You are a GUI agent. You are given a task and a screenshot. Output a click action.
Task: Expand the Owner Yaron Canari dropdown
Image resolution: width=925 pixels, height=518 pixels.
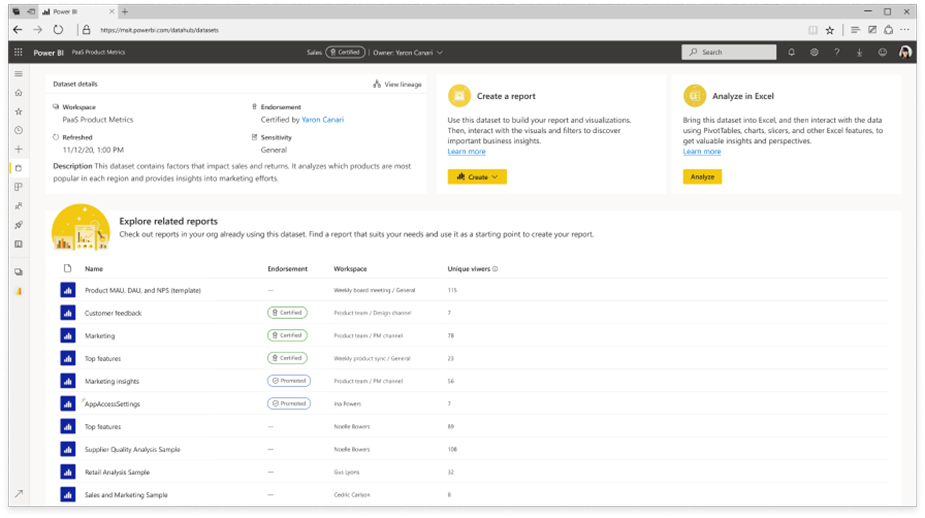(x=439, y=53)
